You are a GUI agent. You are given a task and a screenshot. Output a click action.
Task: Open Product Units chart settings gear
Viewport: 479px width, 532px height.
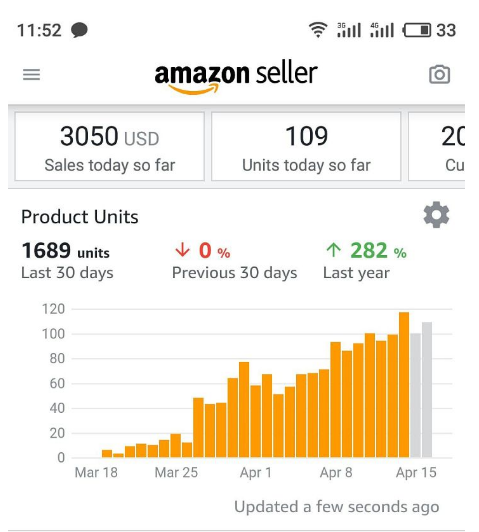click(436, 215)
